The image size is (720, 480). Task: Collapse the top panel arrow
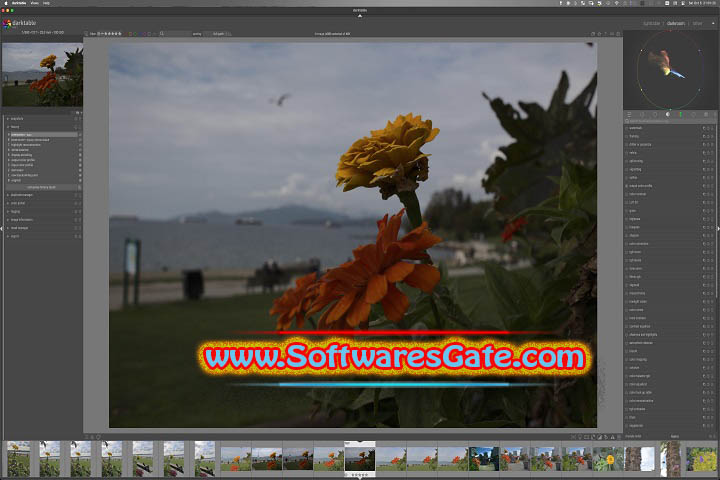tap(360, 16)
